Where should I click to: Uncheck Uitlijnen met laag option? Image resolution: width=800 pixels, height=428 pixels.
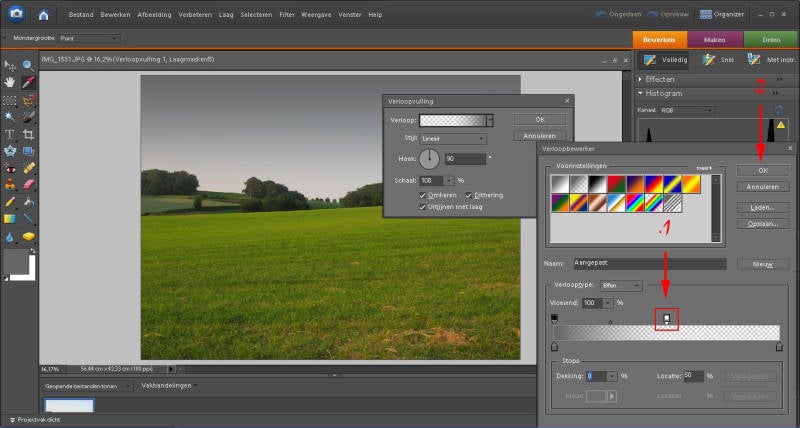[423, 206]
